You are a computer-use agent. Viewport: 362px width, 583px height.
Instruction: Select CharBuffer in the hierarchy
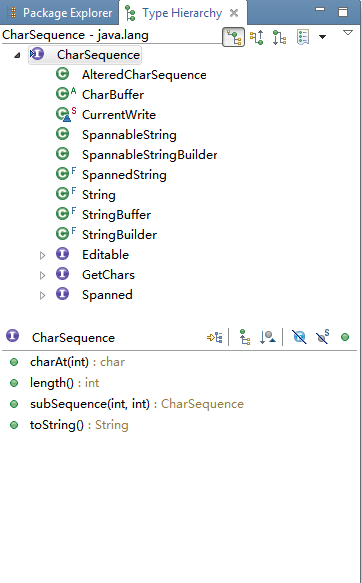pyautogui.click(x=113, y=95)
